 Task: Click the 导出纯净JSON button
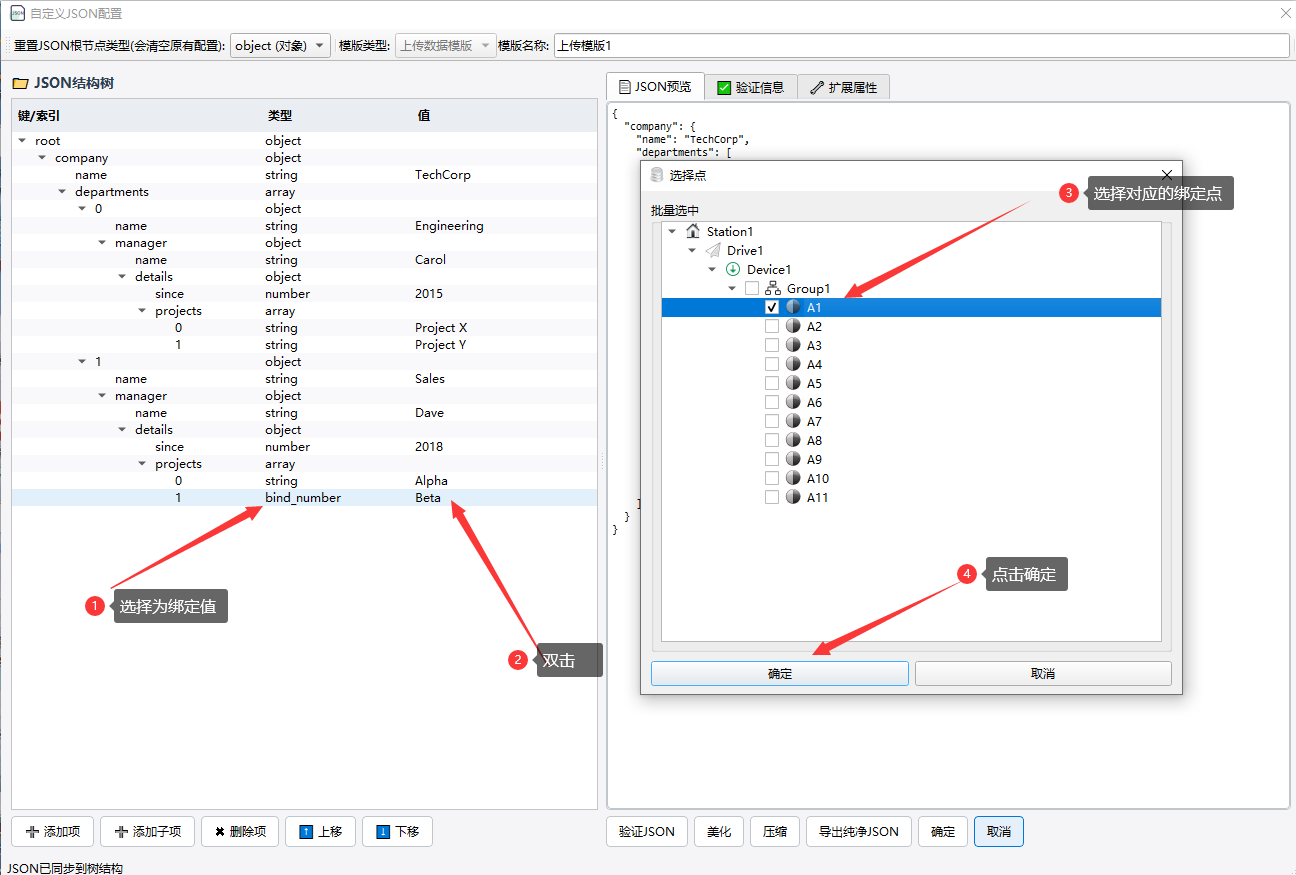coord(858,831)
